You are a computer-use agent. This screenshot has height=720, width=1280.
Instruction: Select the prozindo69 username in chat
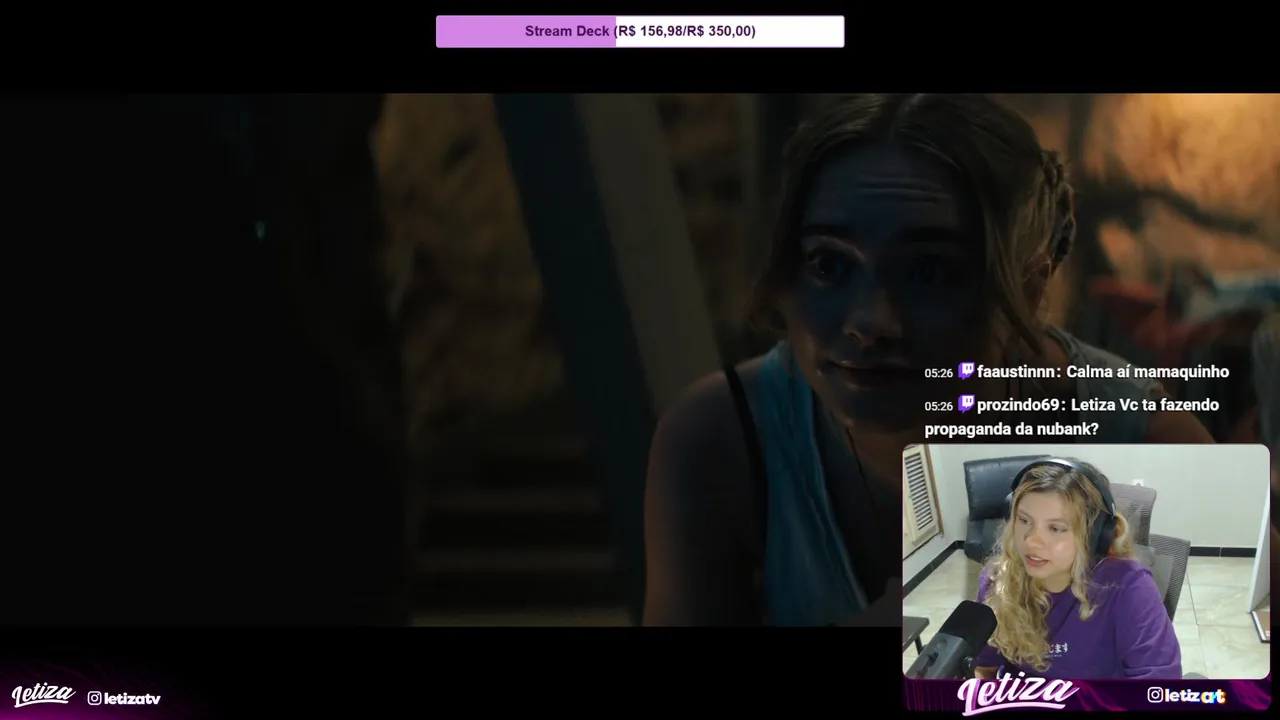click(x=1018, y=405)
